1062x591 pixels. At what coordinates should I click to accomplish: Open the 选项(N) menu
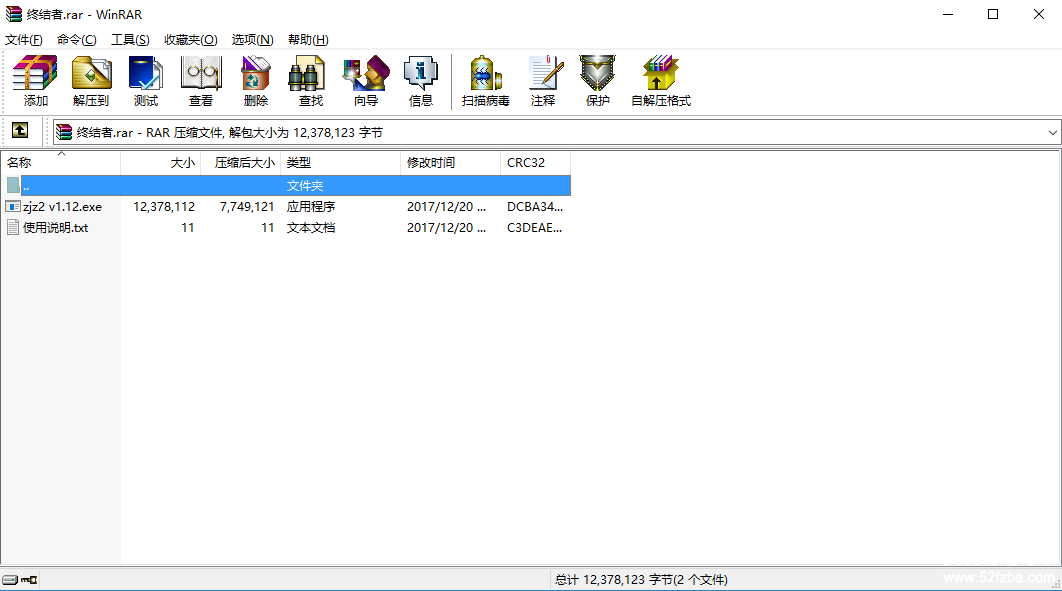(x=252, y=40)
